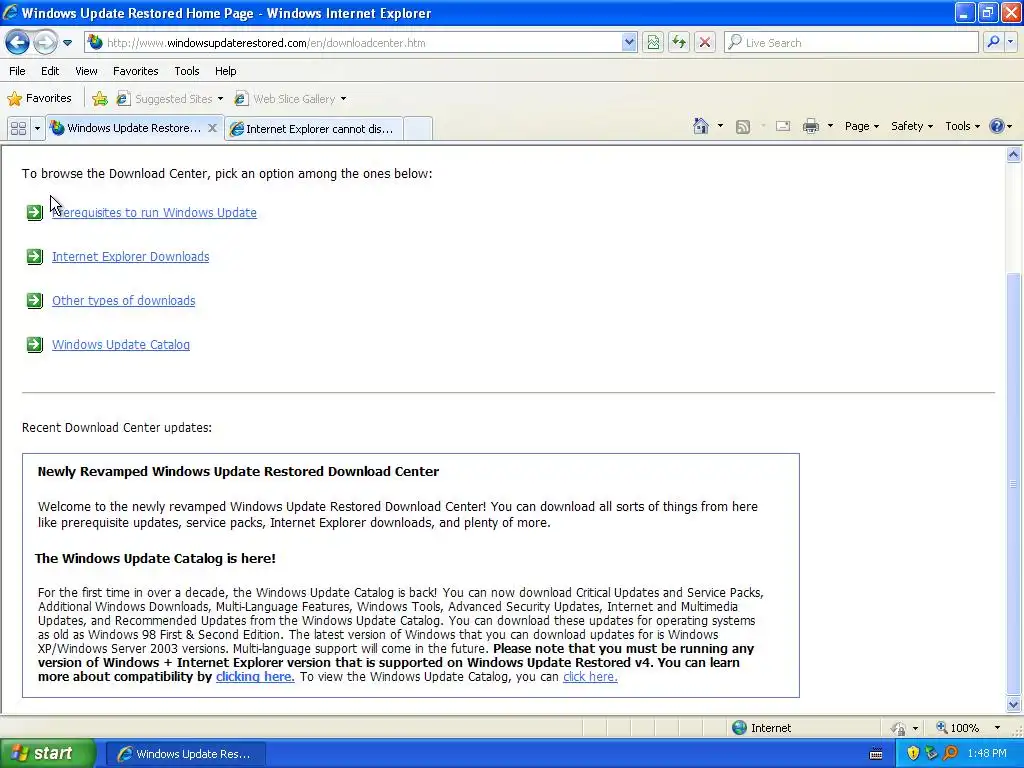Open Internet Explorer Downloads link
The image size is (1024, 768).
(131, 257)
